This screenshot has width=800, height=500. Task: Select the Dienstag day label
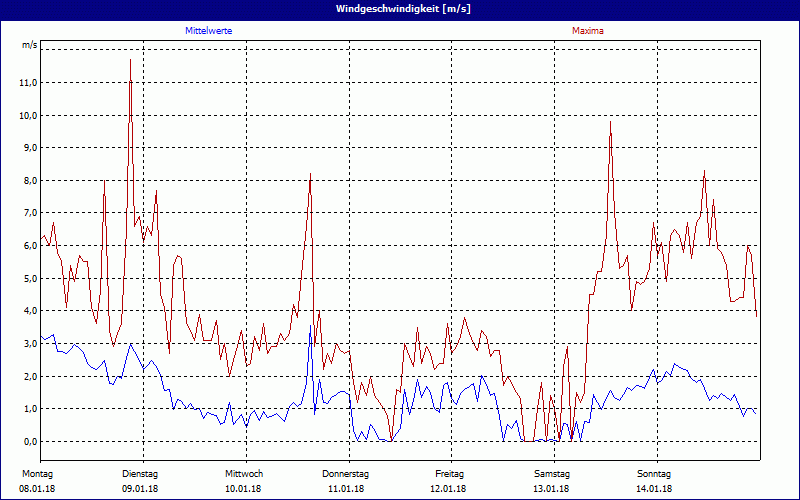140,473
